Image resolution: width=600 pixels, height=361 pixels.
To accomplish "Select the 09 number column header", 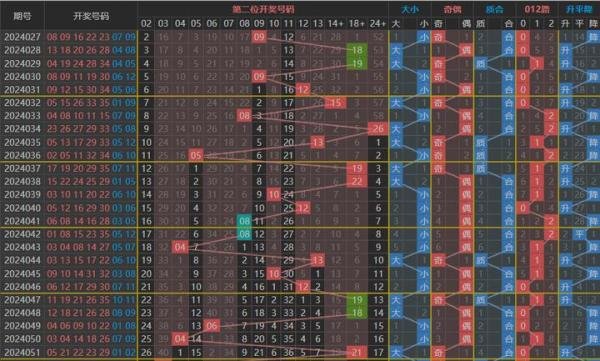I will pyautogui.click(x=259, y=24).
